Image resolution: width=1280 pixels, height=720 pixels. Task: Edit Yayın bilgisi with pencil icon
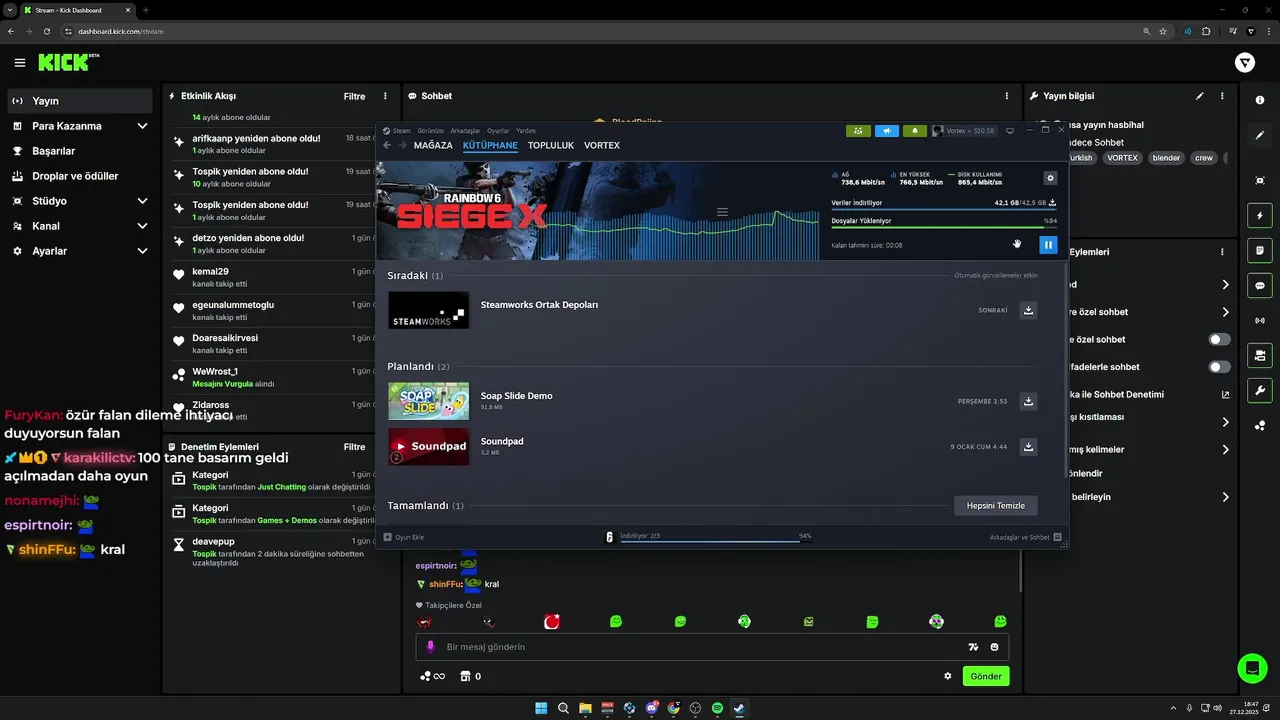tap(1200, 96)
